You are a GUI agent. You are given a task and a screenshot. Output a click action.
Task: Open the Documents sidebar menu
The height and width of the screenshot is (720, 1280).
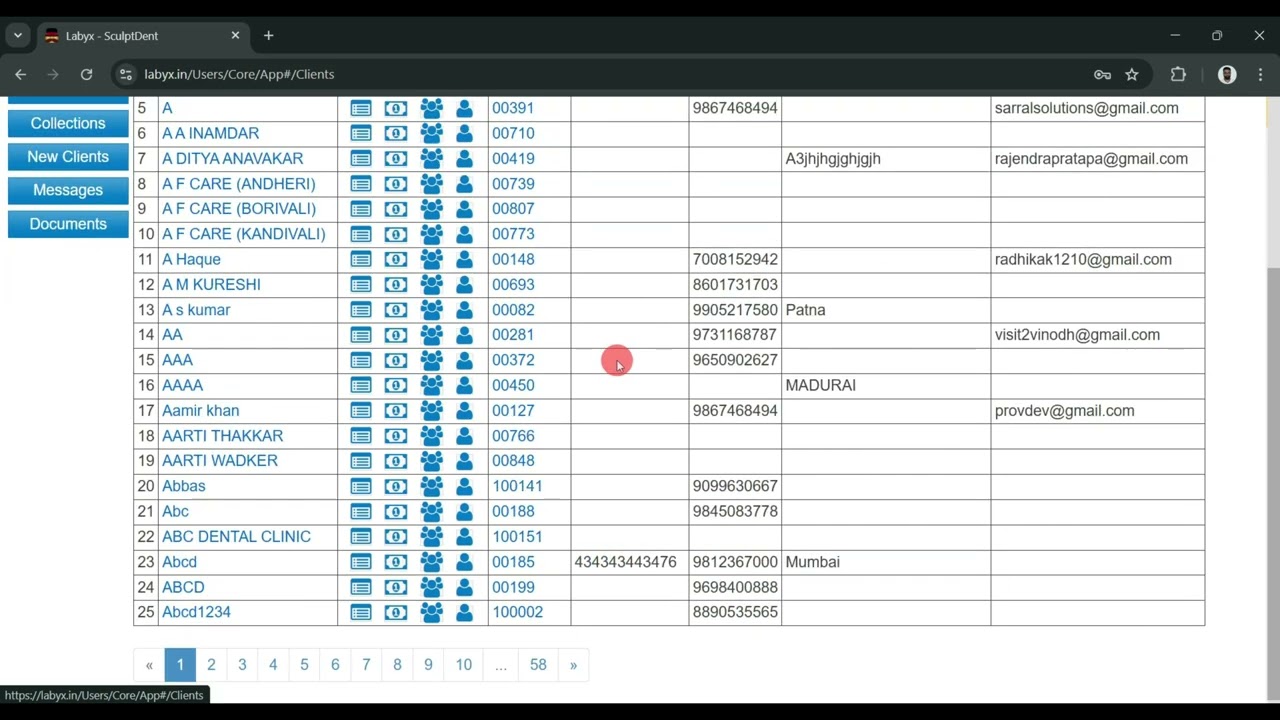point(68,224)
